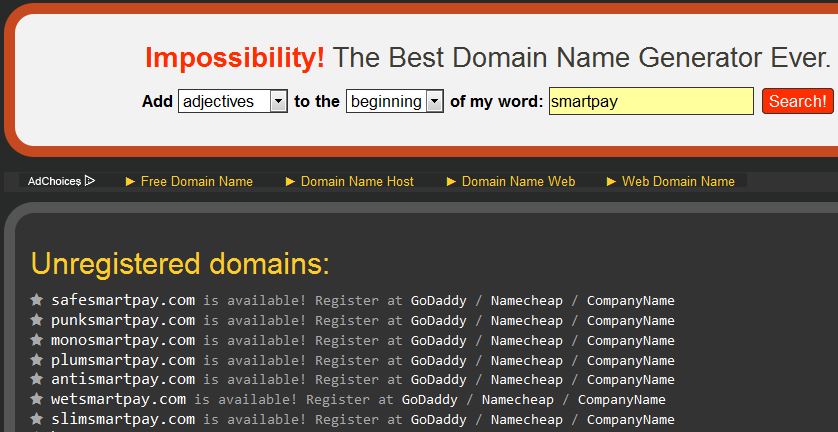Screen dimensions: 838x432
Task: Click the star beside wetsmartpay.com
Action: click(36, 399)
